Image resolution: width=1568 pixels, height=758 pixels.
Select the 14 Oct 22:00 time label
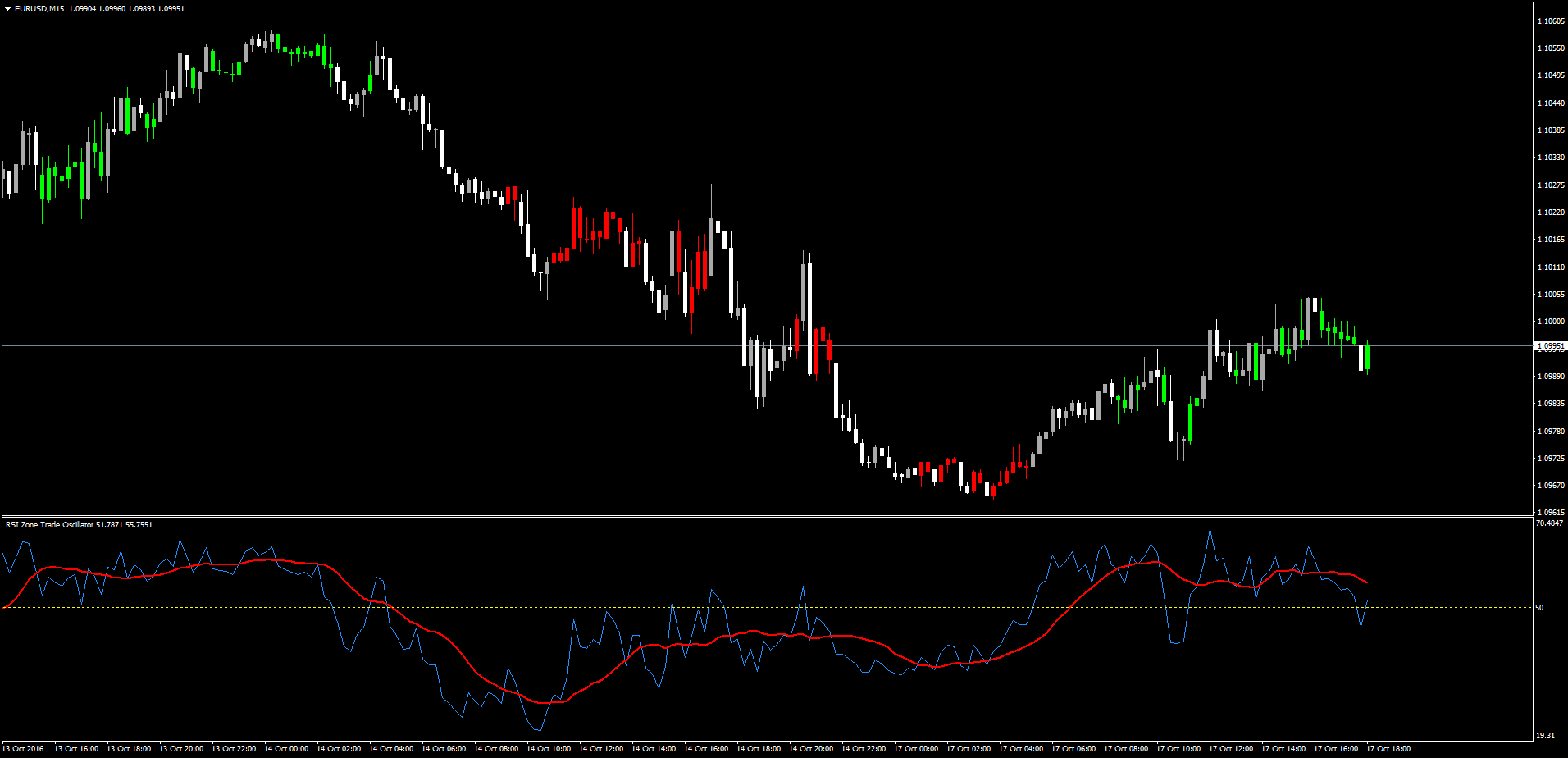864,748
